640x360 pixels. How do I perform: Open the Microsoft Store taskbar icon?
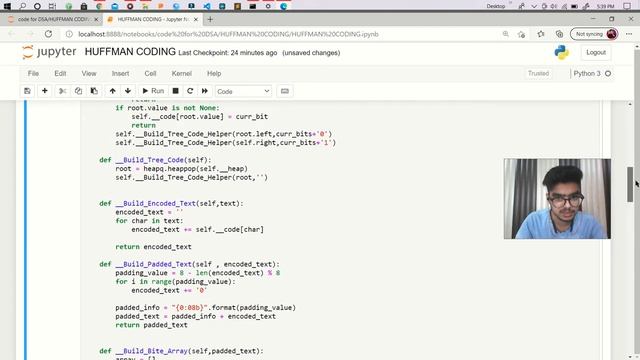pos(84,6)
